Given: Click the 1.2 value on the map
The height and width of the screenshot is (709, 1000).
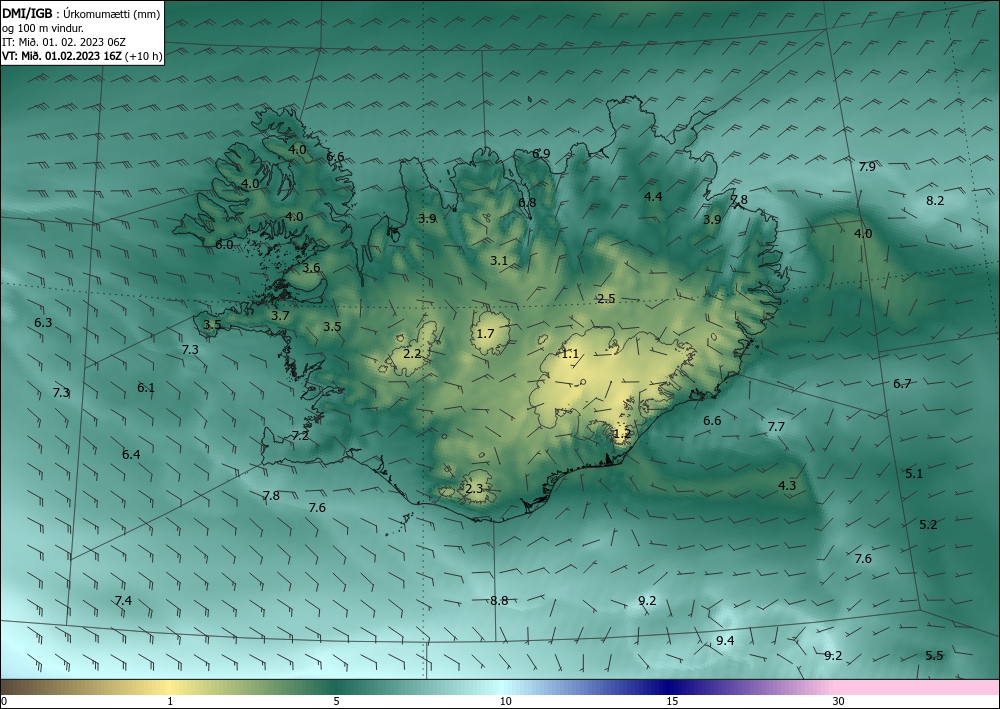Looking at the screenshot, I should tap(622, 434).
